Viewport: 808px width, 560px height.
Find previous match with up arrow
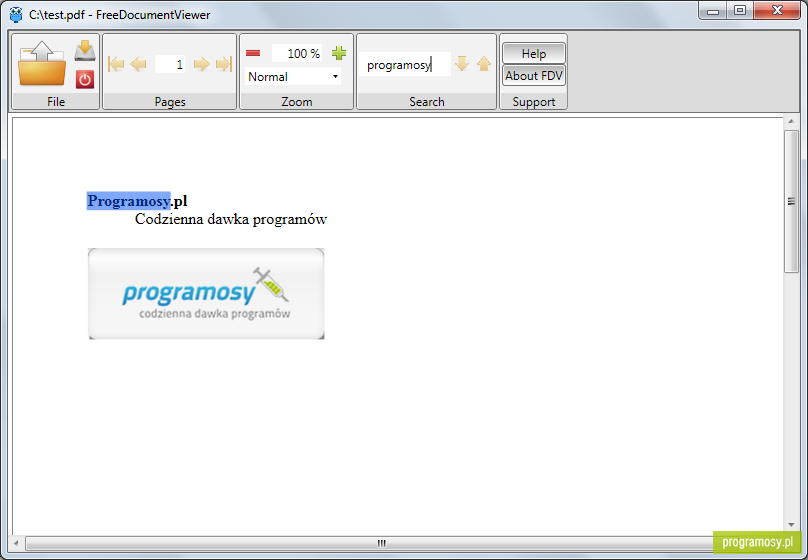click(x=484, y=64)
